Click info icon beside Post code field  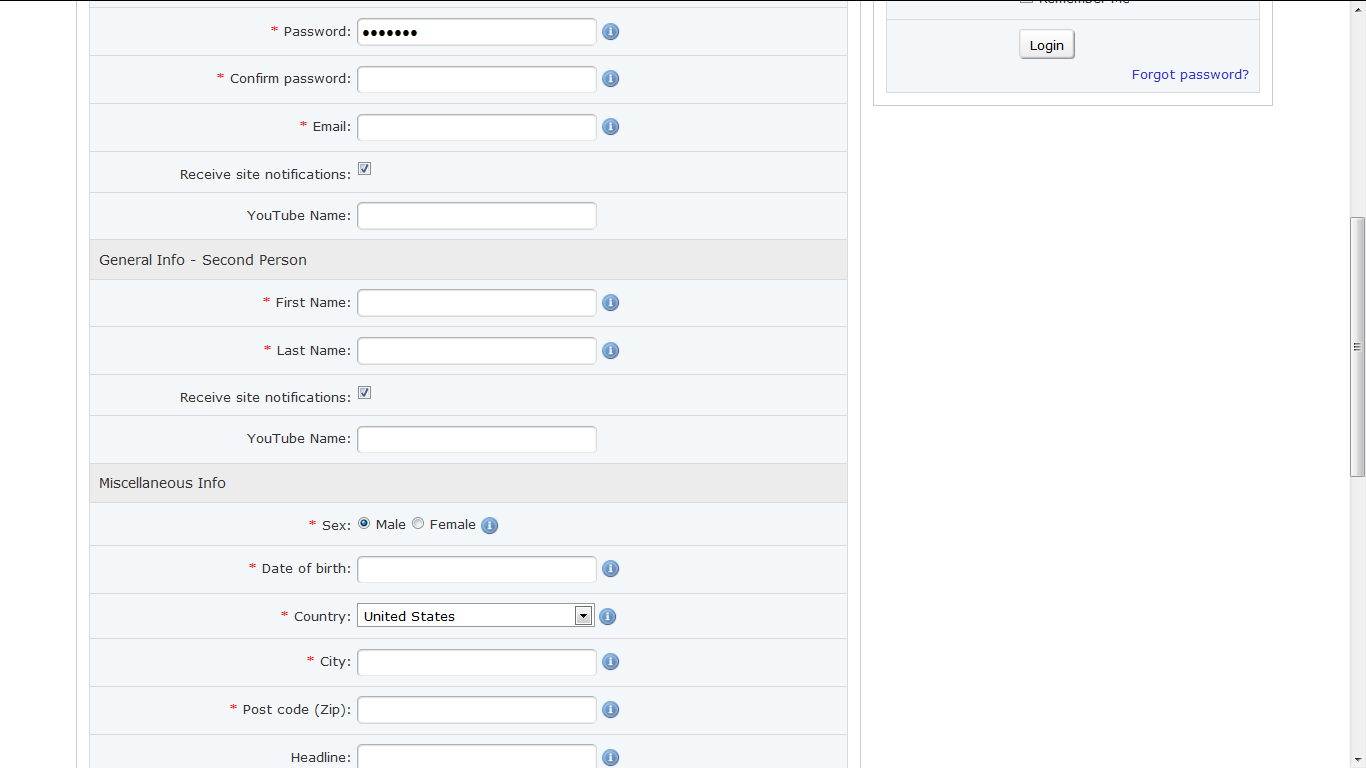611,710
